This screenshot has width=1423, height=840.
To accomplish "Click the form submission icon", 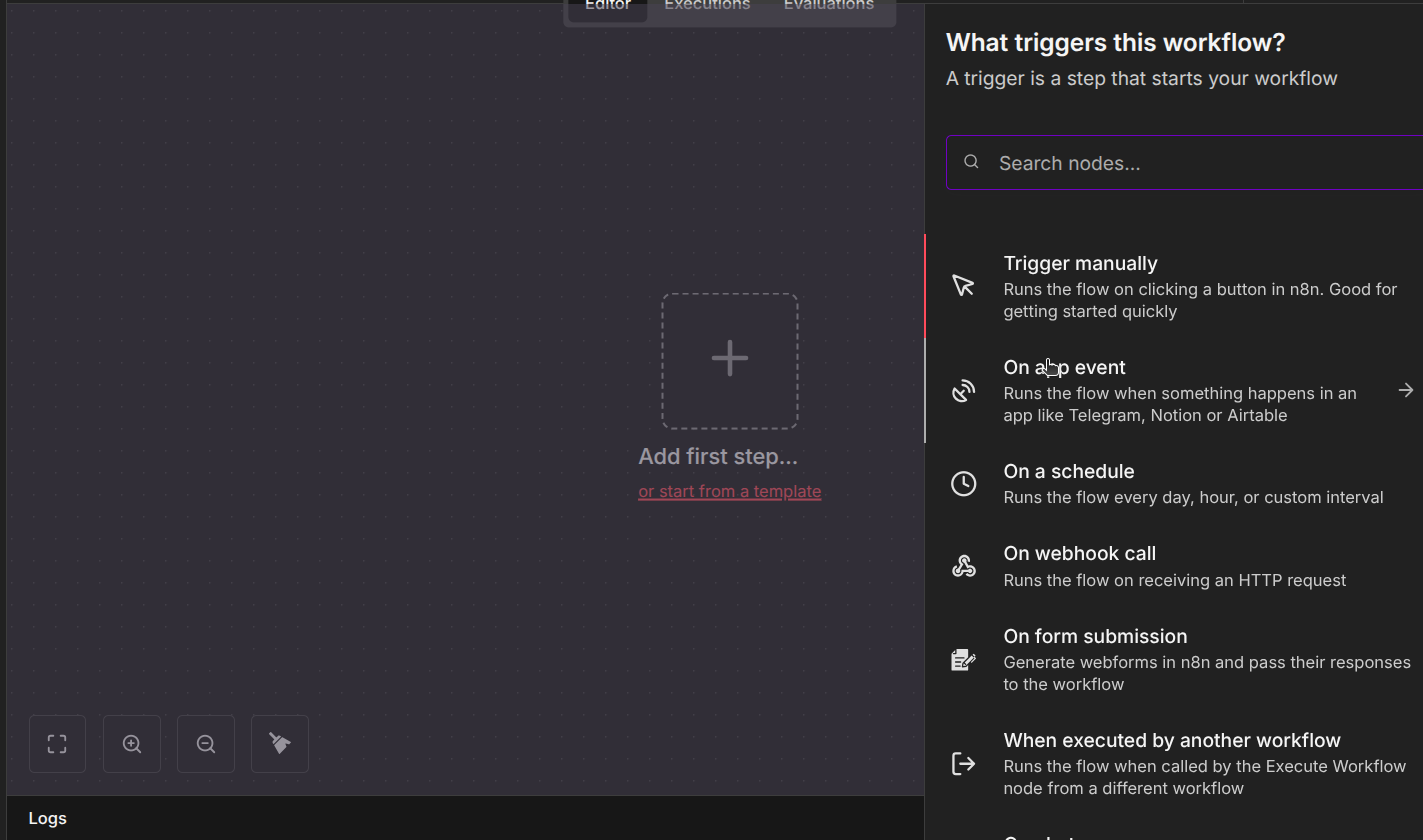I will [x=963, y=660].
